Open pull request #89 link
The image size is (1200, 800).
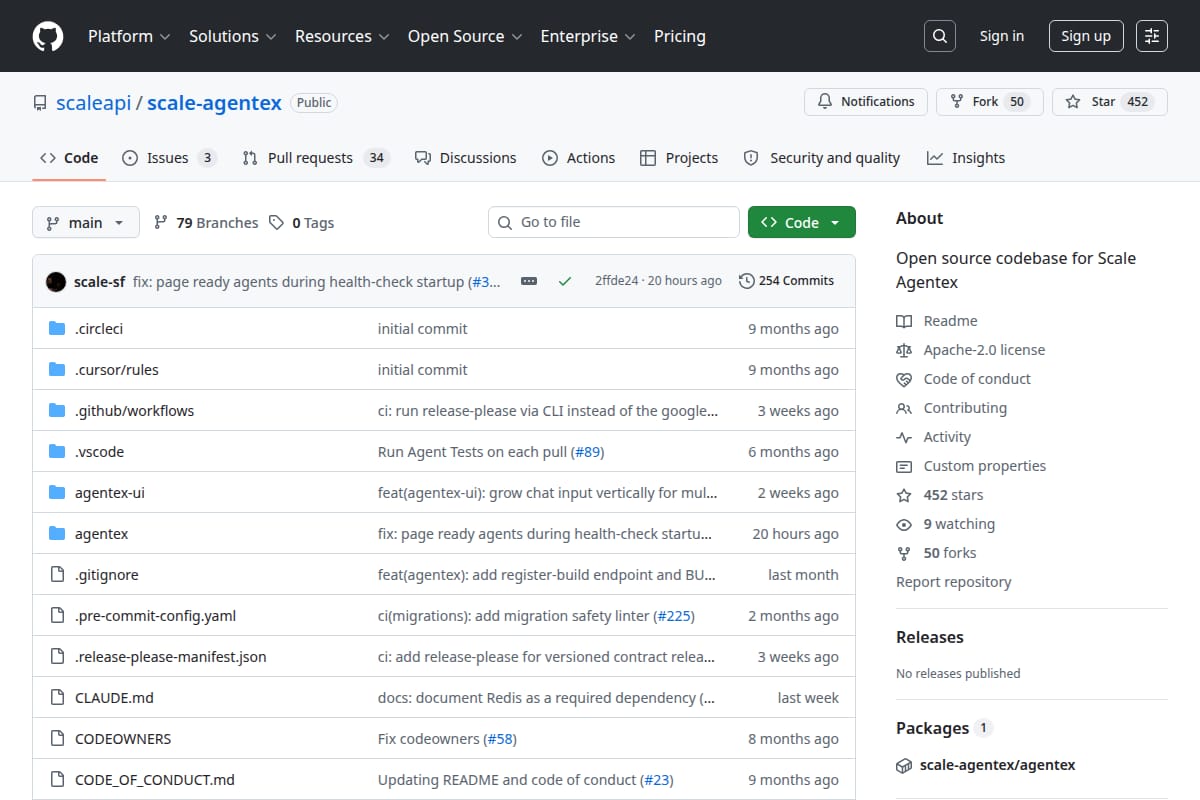click(588, 452)
